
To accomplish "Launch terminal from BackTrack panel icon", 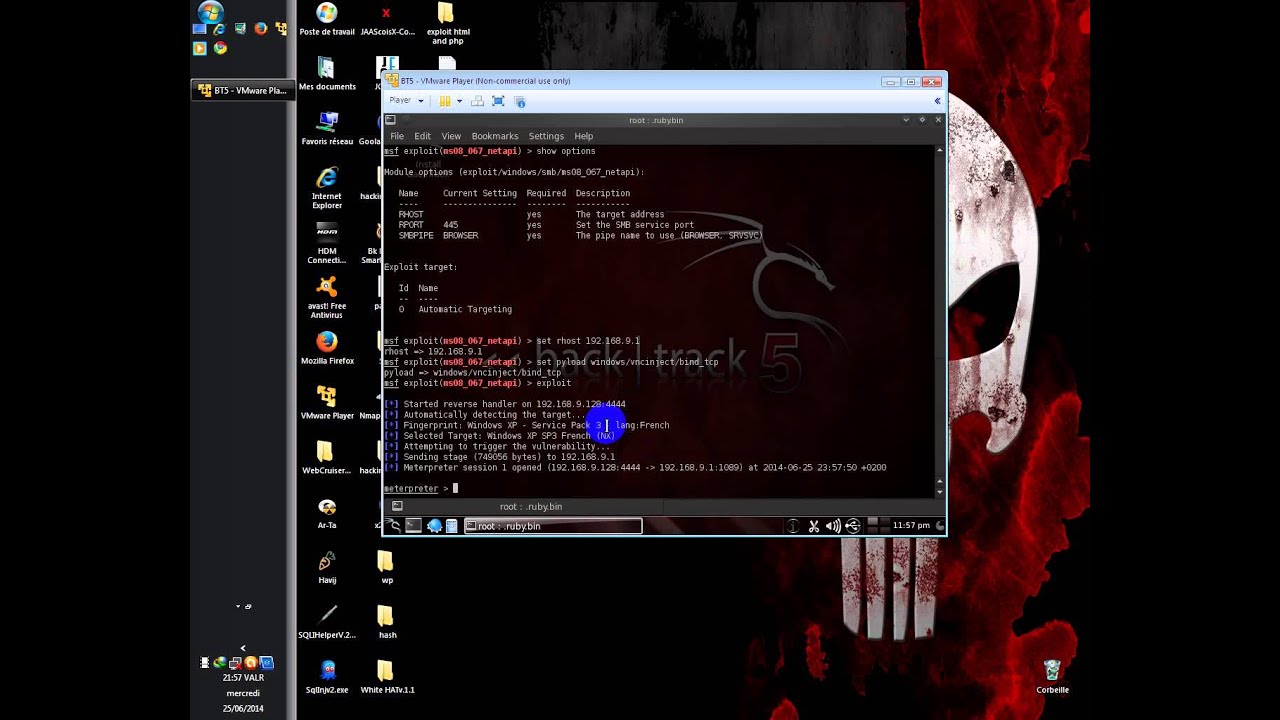I will tap(413, 526).
